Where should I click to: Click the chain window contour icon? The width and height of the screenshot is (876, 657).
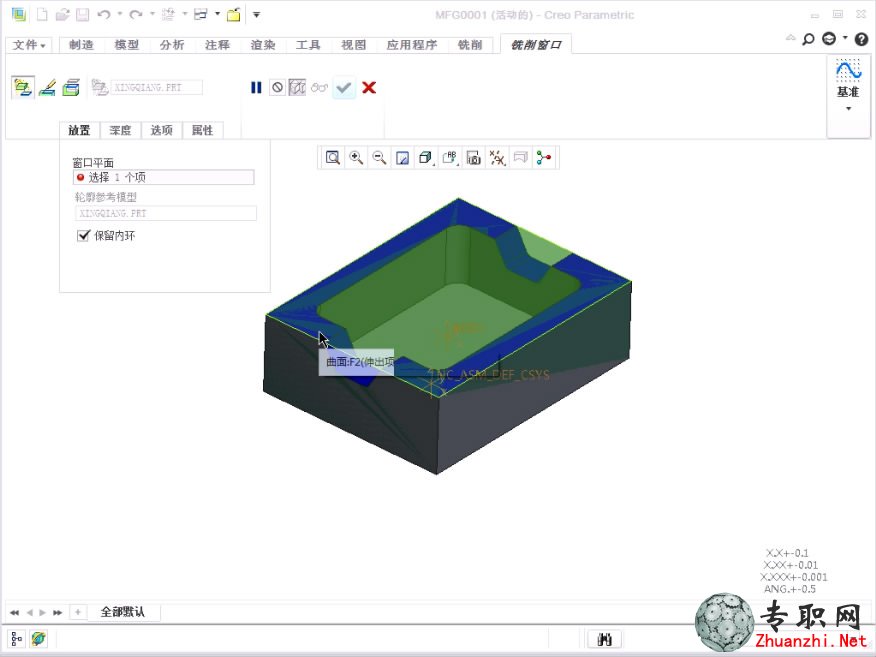point(71,88)
